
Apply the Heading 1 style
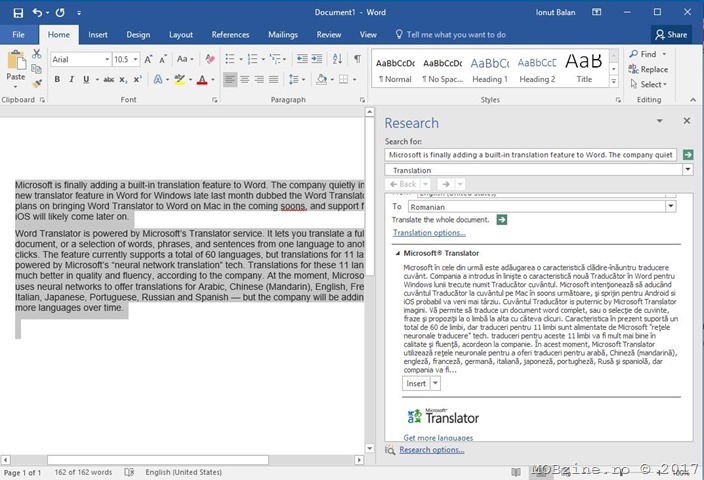[x=490, y=69]
